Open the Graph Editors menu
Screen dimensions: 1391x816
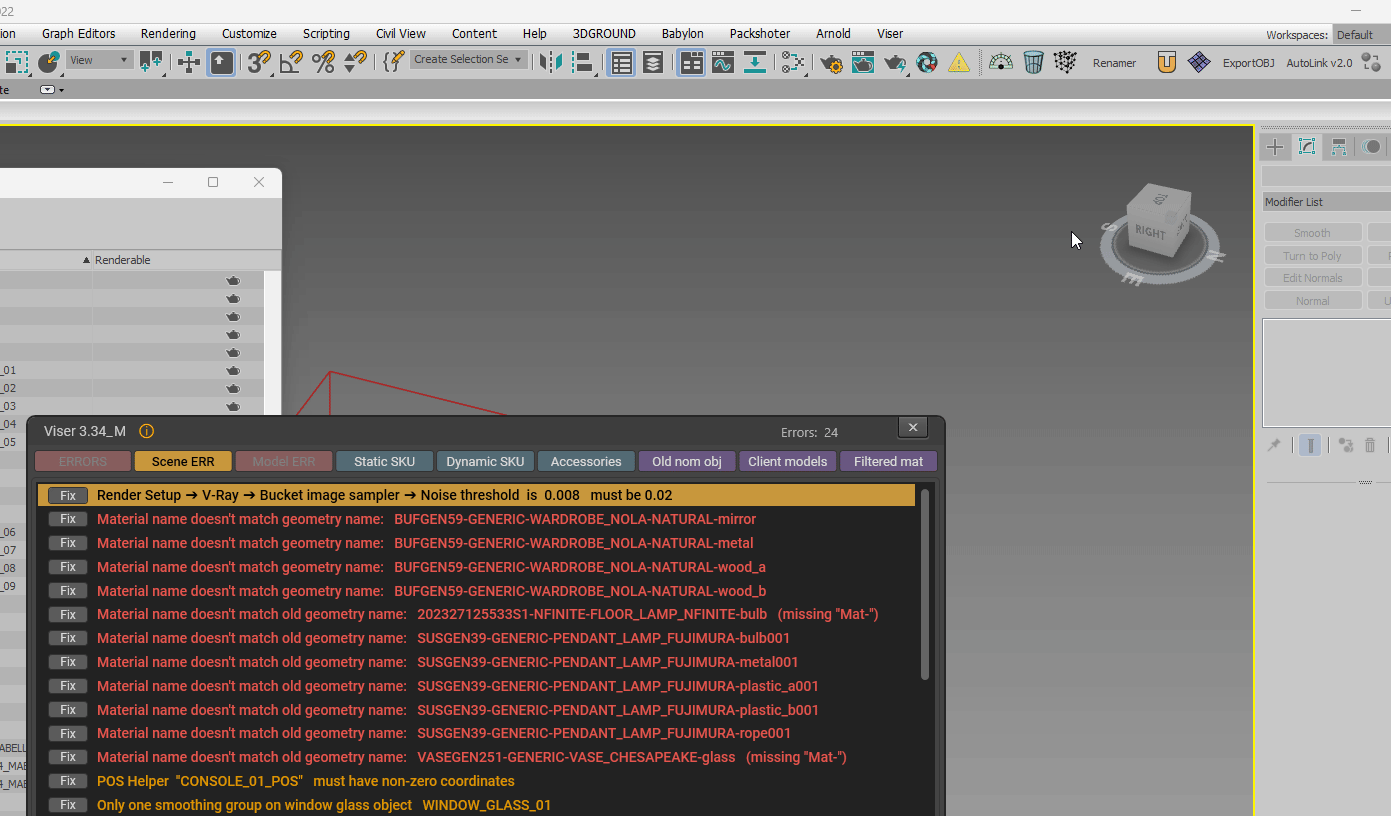(79, 34)
